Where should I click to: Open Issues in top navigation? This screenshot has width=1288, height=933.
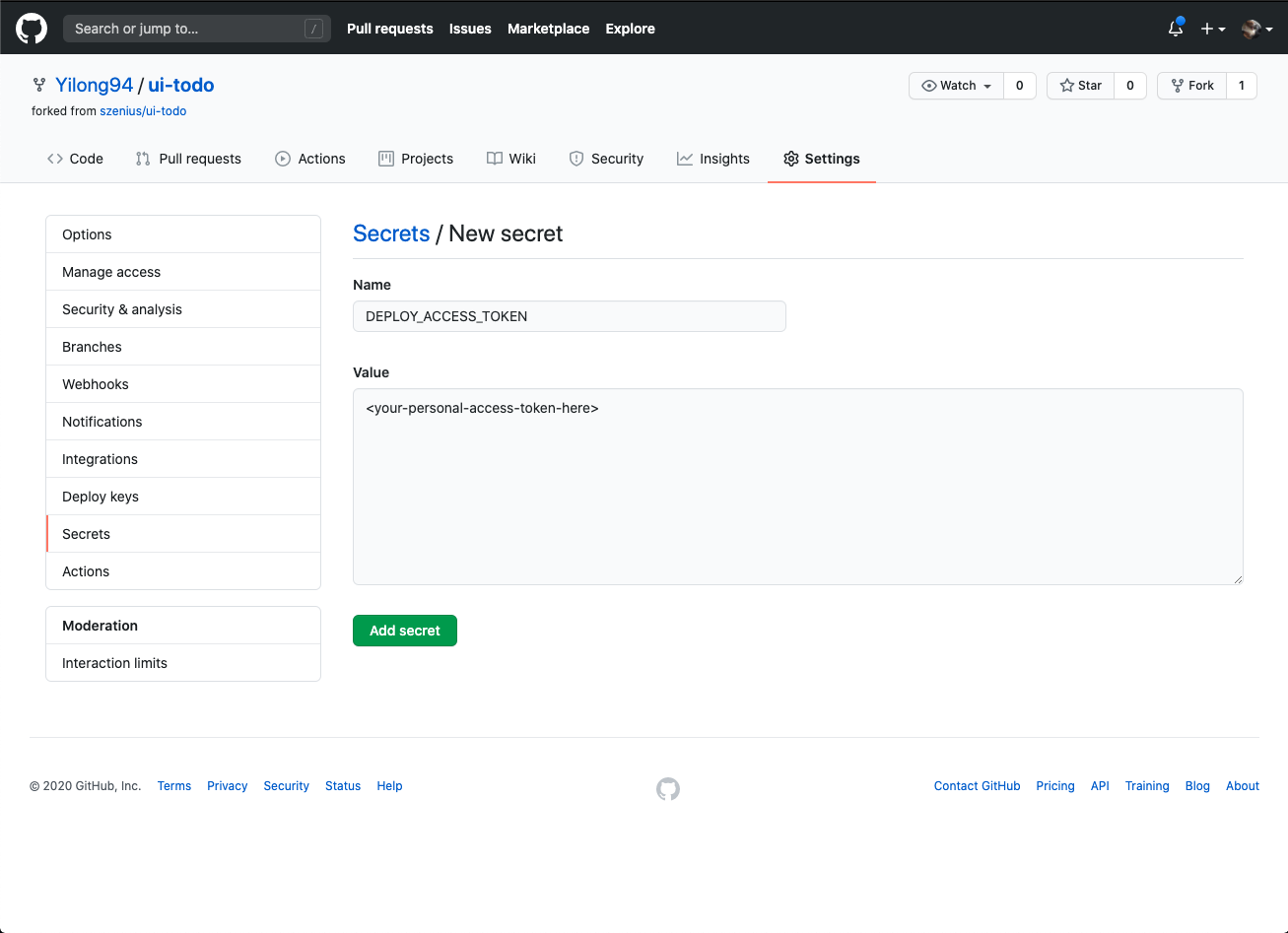(470, 29)
